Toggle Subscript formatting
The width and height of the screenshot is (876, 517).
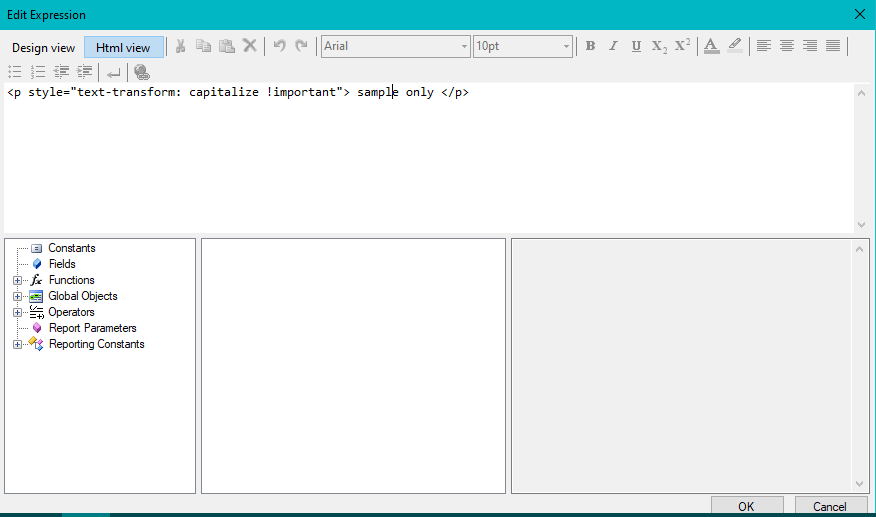(659, 46)
